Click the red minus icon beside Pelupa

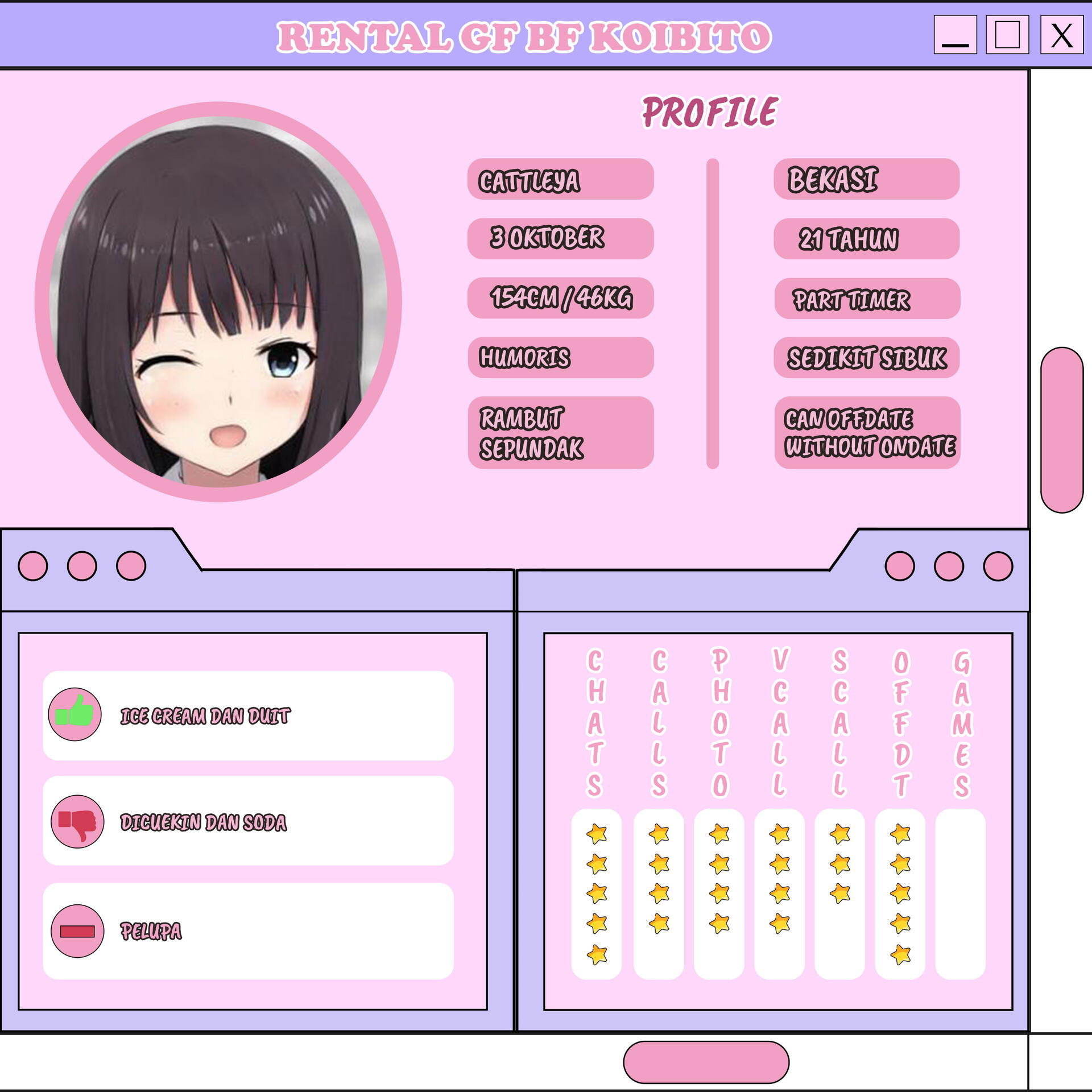pyautogui.click(x=77, y=931)
